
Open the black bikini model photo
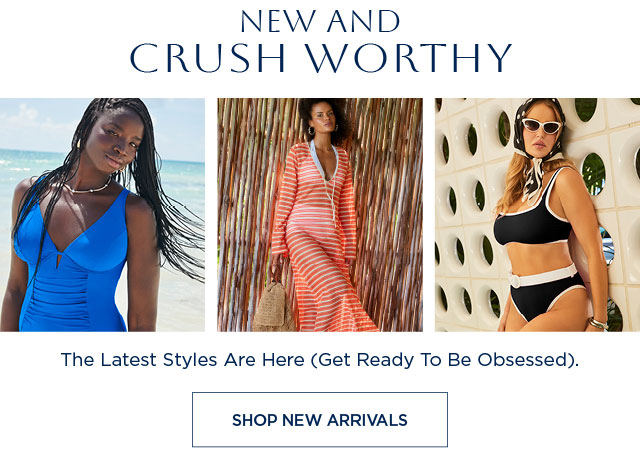click(537, 215)
